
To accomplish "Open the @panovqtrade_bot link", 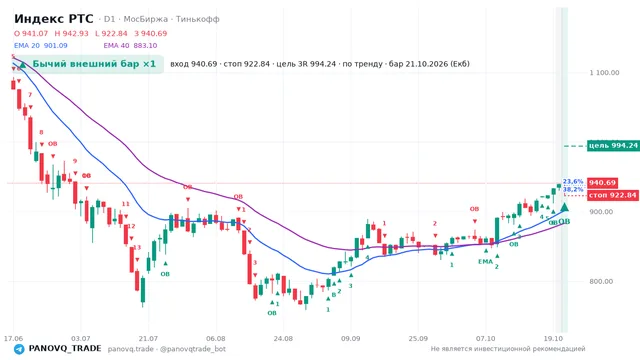I will (193, 349).
